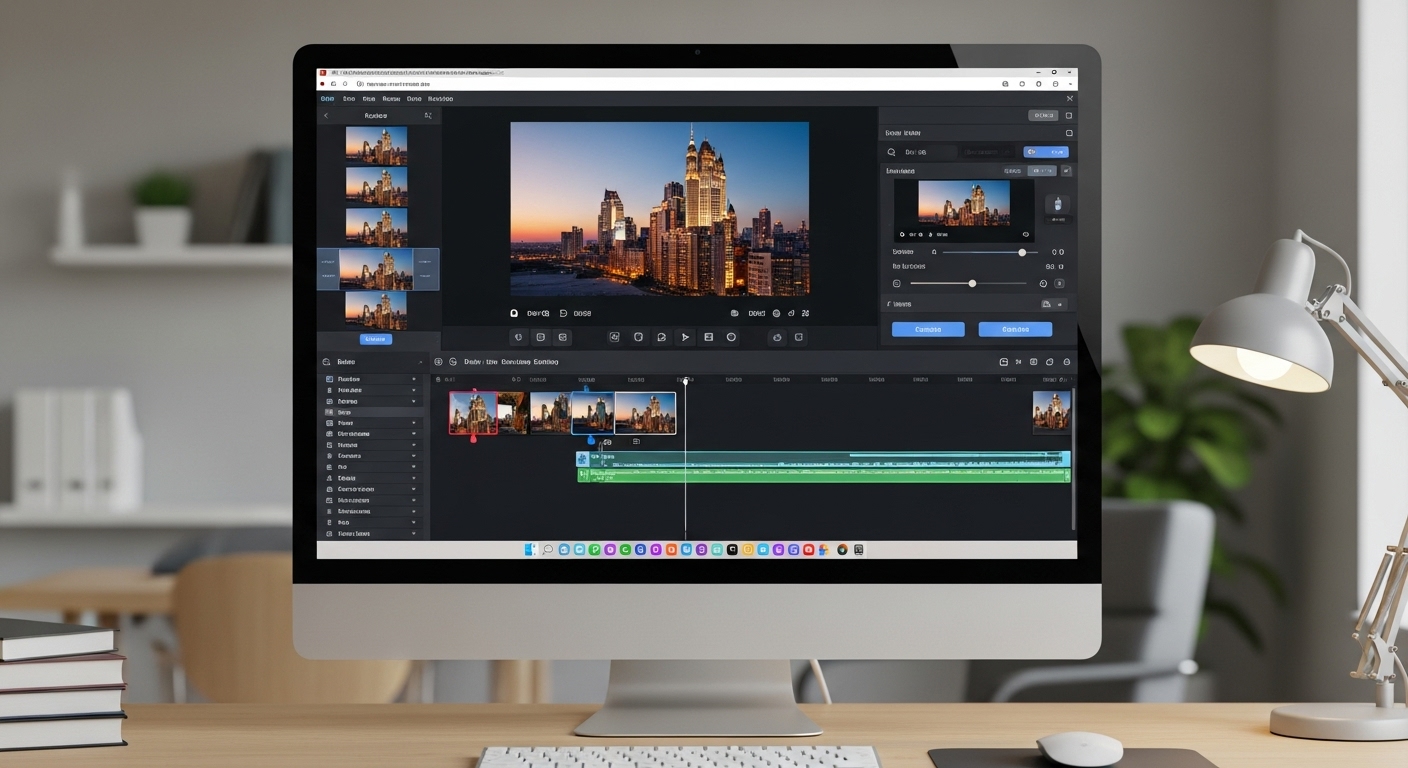Viewport: 1408px width, 768px height.
Task: Select the highlighted thumbnail in the media panel
Action: click(378, 269)
